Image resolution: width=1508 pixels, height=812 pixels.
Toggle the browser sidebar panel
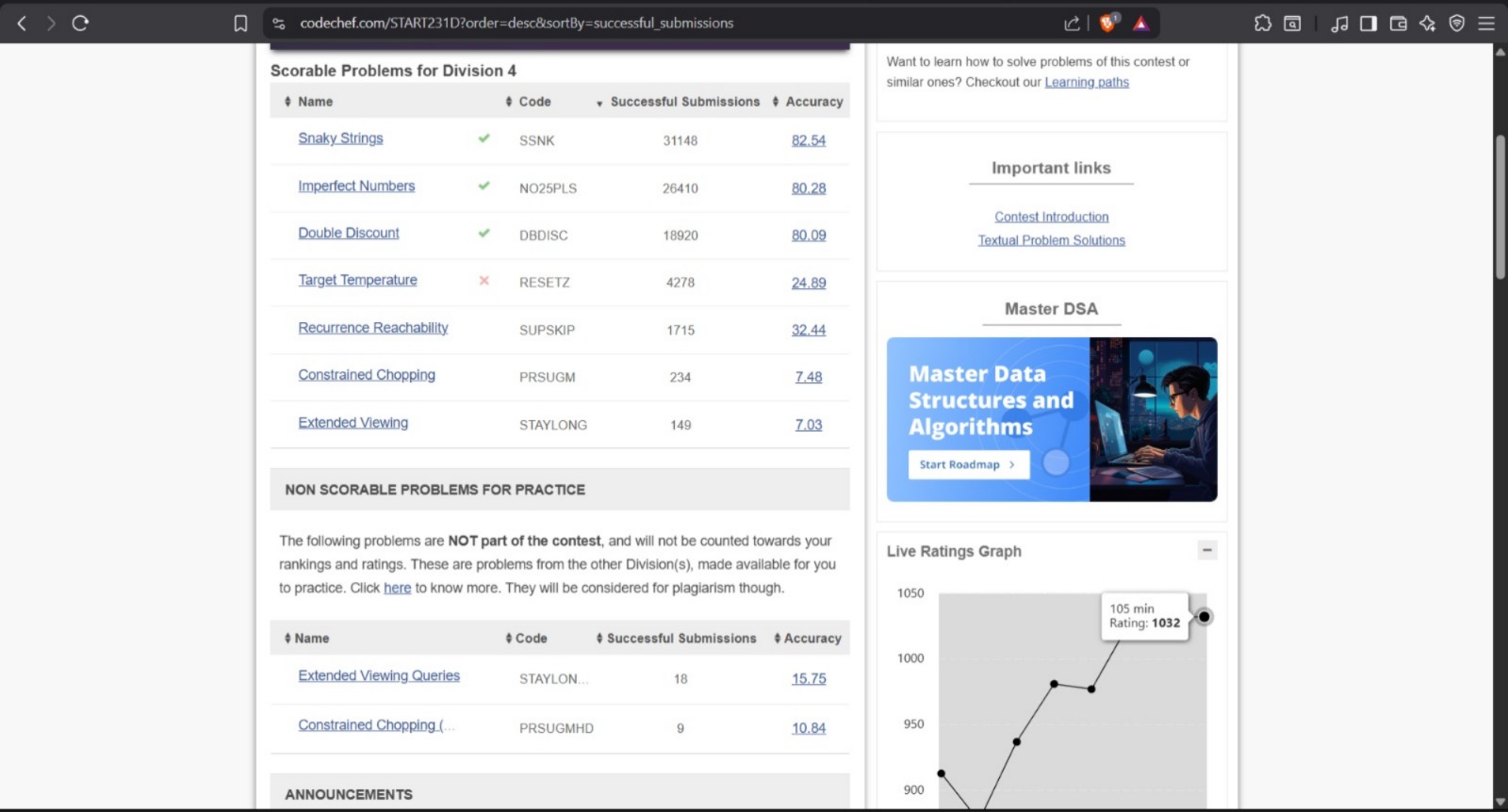1368,23
